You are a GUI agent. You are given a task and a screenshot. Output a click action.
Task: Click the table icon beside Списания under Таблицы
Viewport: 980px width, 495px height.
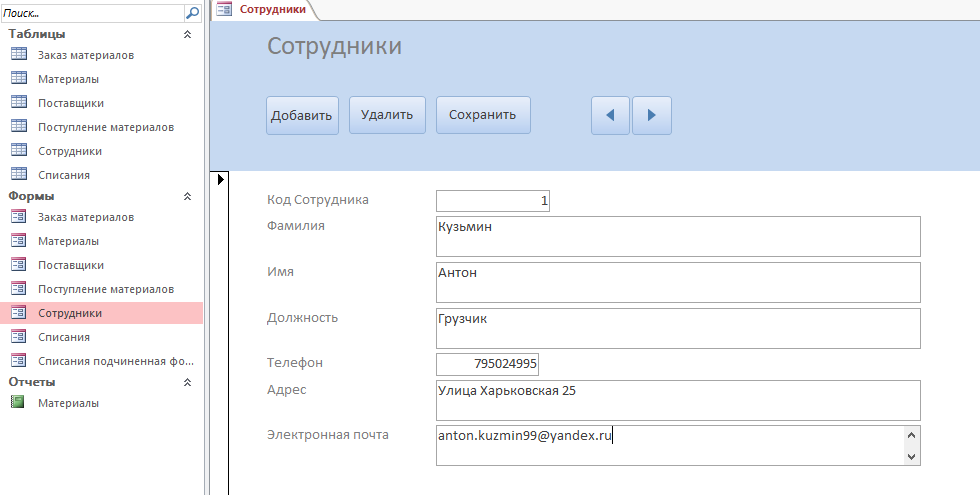pos(19,174)
